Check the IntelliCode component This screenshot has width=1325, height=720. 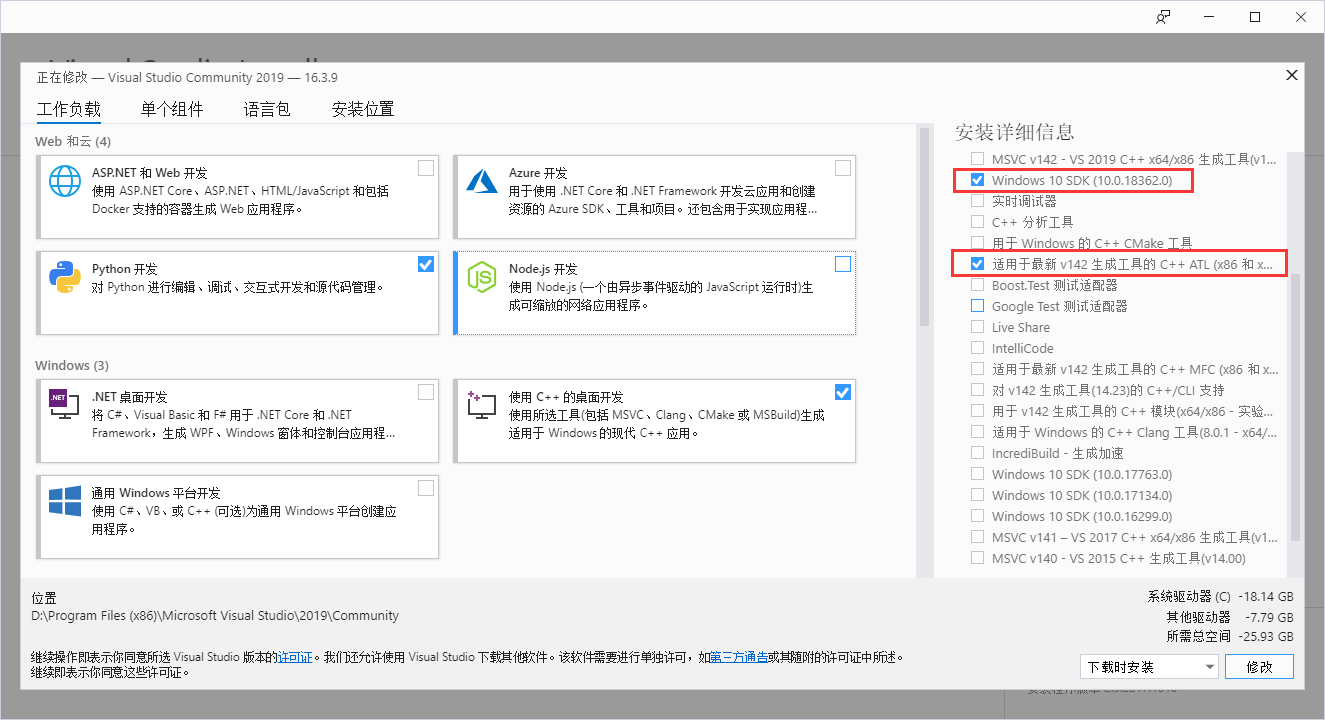[977, 348]
